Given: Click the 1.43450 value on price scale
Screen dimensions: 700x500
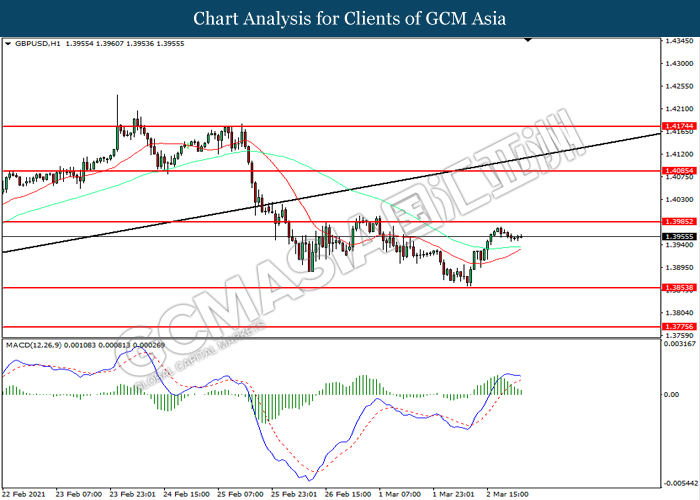Looking at the screenshot, I should (679, 42).
